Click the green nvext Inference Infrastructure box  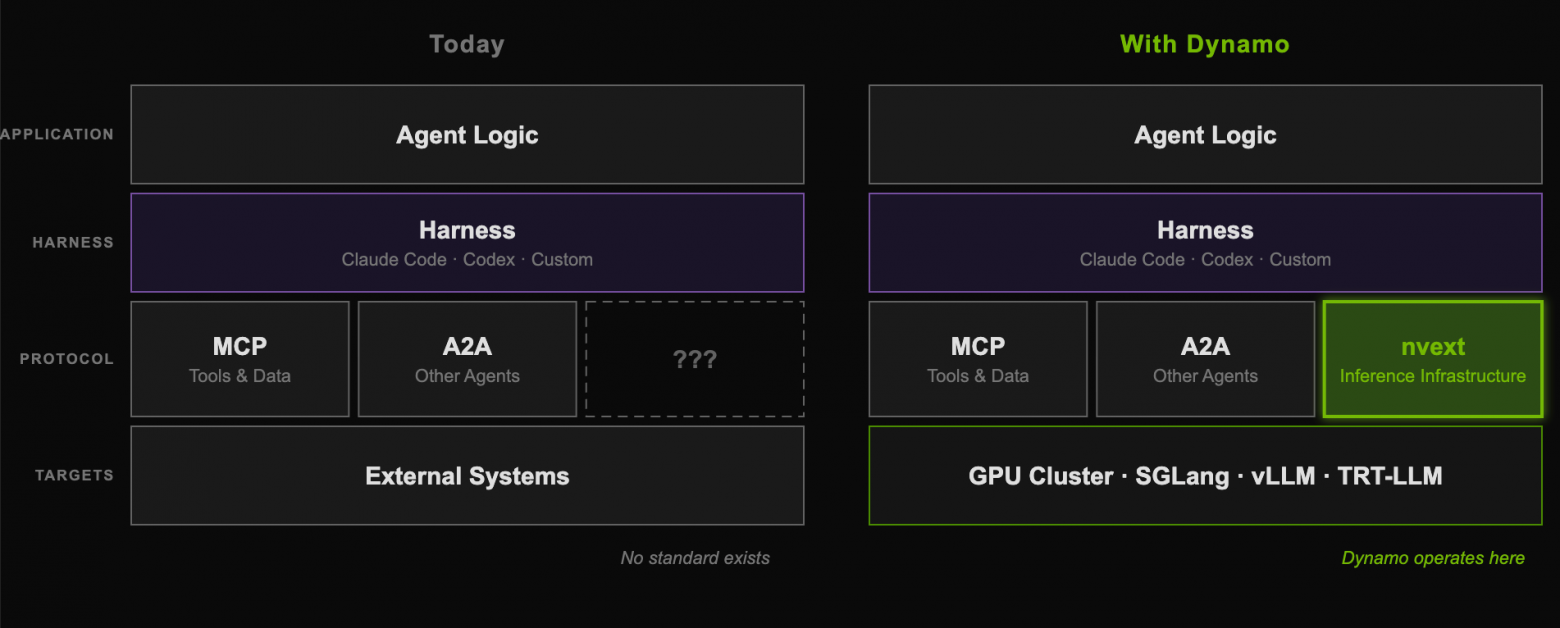point(1433,359)
